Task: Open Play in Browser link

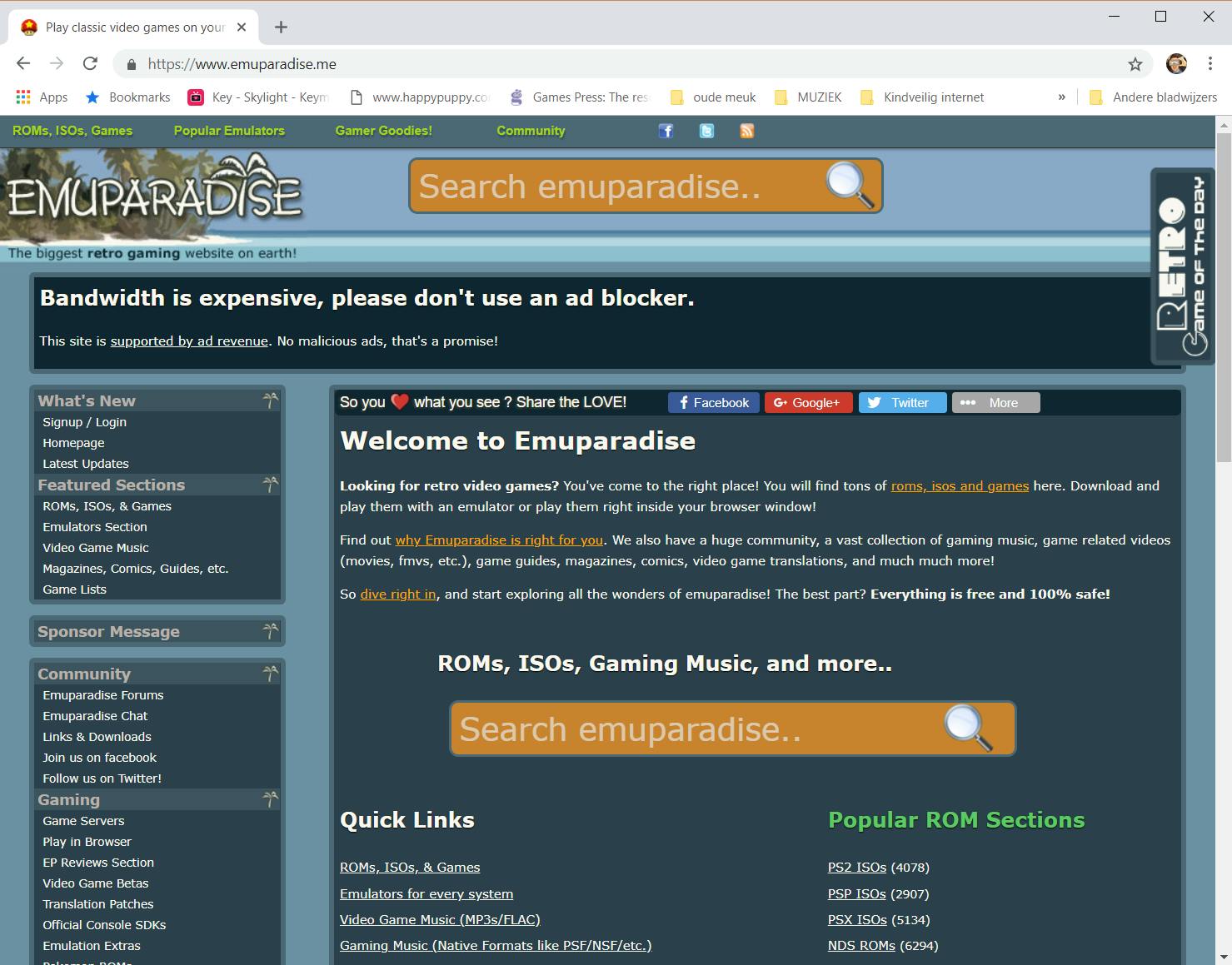Action: pyautogui.click(x=87, y=842)
